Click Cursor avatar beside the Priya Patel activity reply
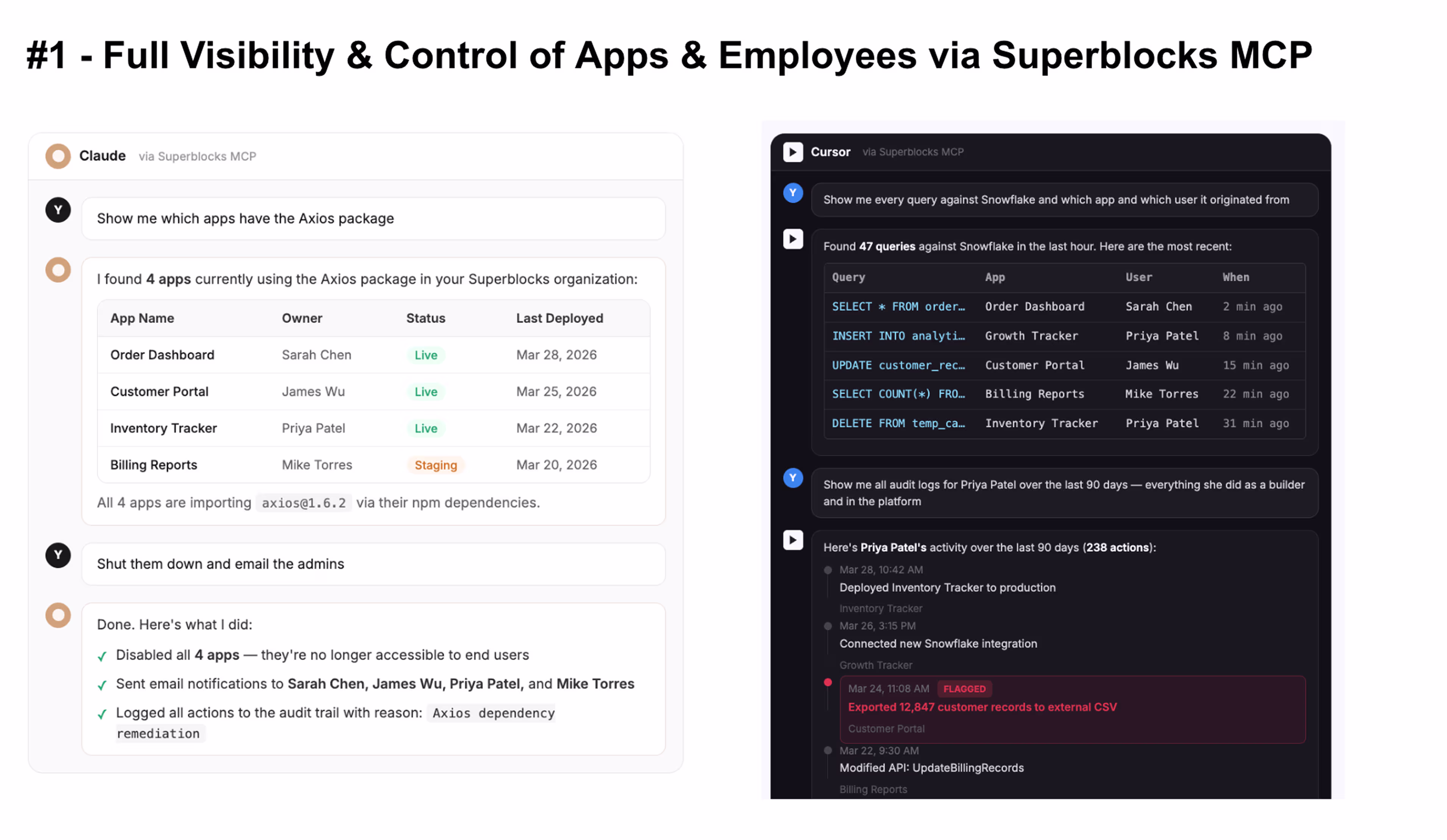The image size is (1447, 840). [793, 540]
